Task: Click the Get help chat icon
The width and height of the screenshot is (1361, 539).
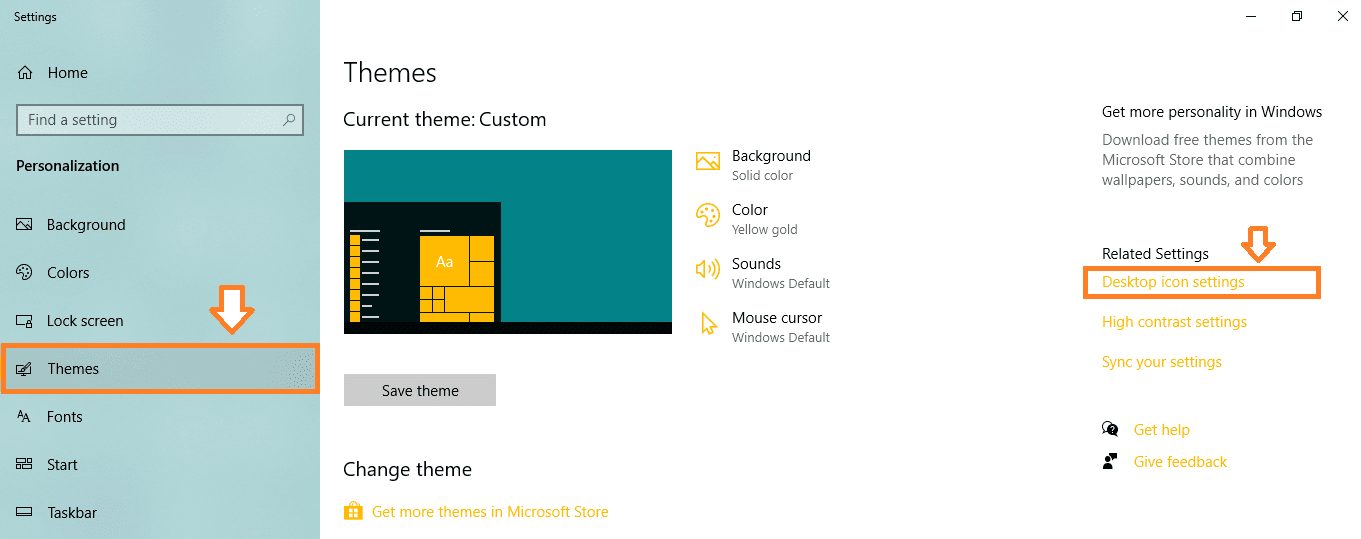Action: [x=1110, y=430]
